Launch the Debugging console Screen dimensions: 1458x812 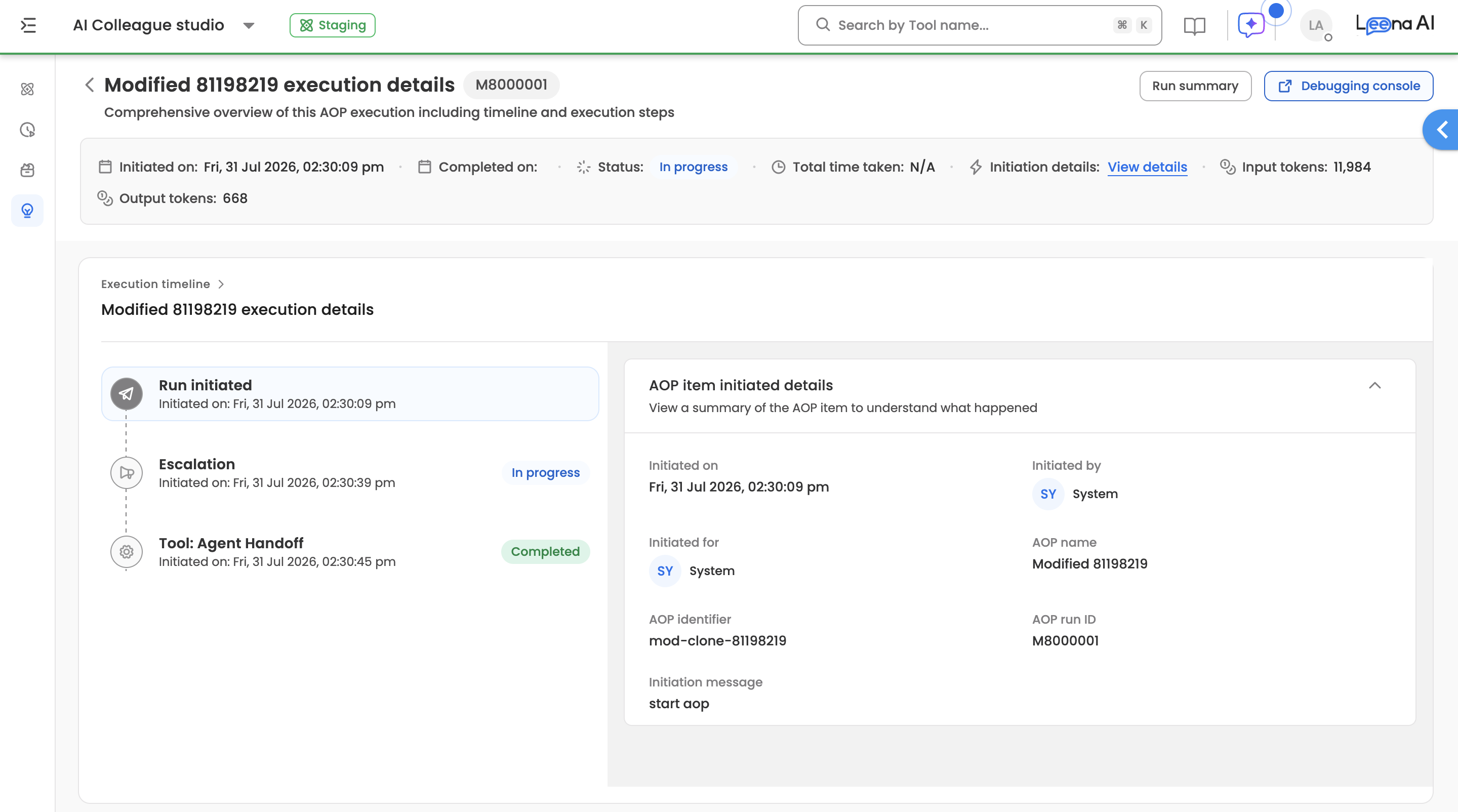click(x=1348, y=86)
